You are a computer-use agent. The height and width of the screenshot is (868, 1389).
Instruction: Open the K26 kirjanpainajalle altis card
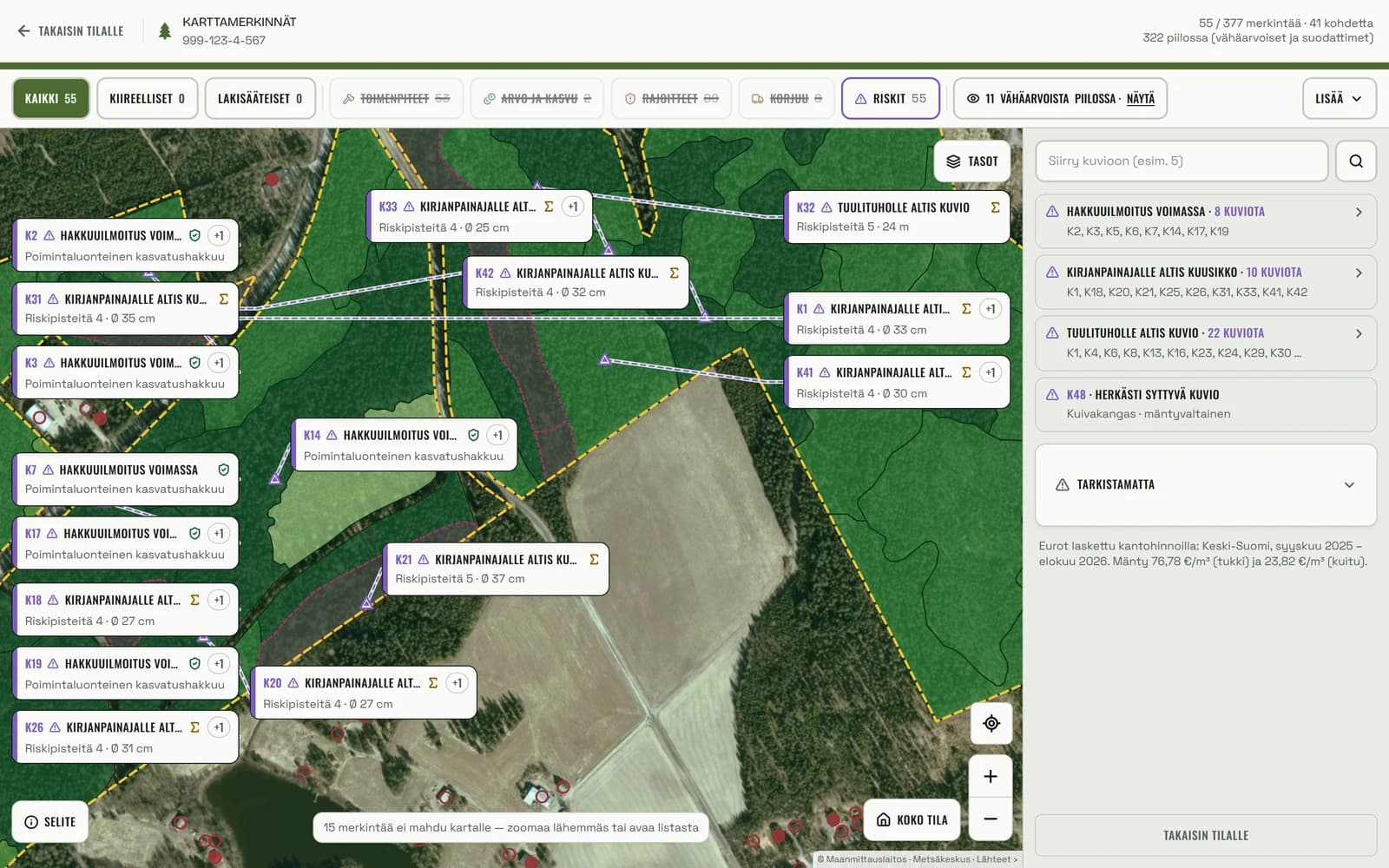(125, 737)
